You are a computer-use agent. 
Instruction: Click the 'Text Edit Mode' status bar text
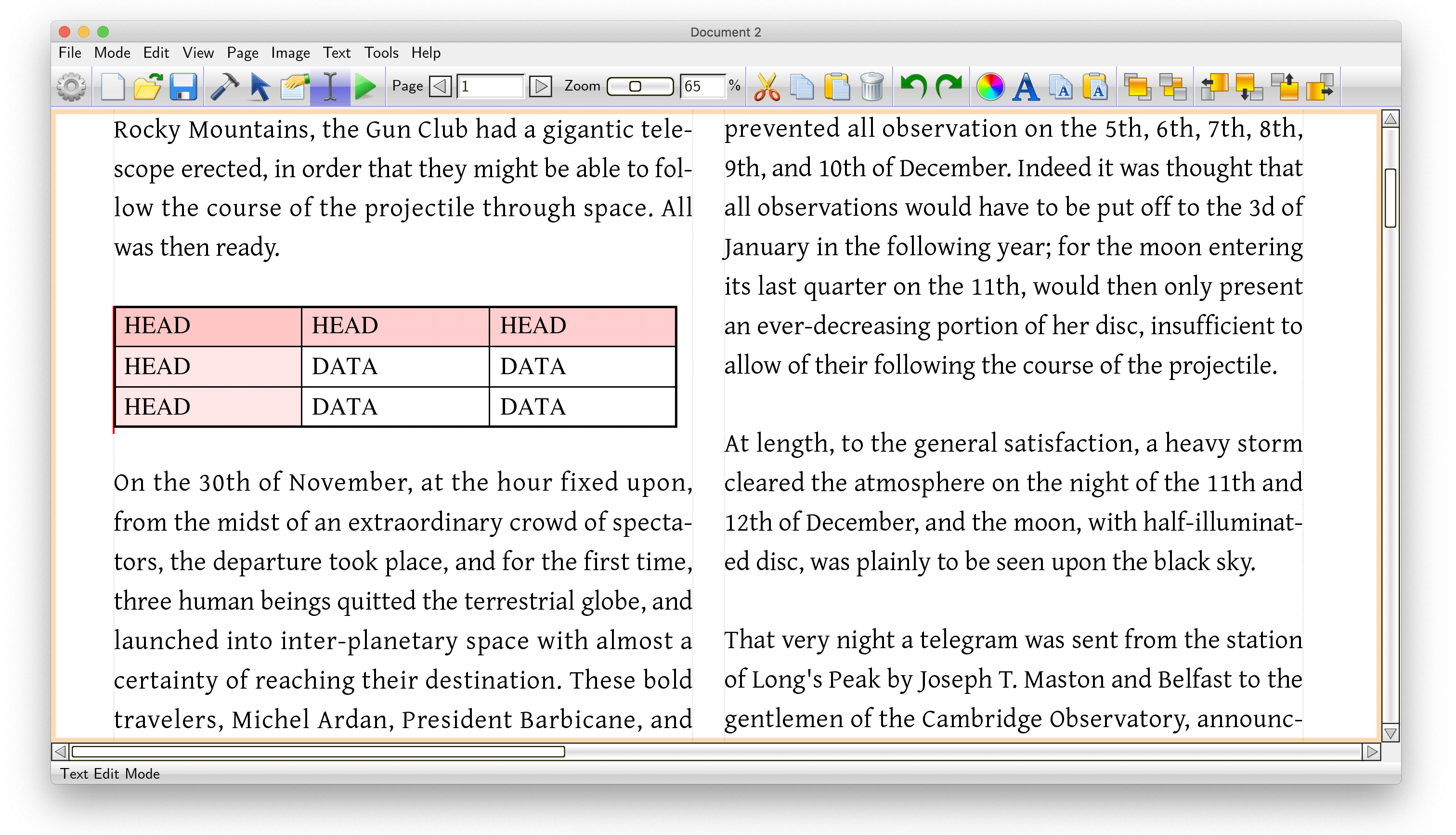pyautogui.click(x=110, y=774)
